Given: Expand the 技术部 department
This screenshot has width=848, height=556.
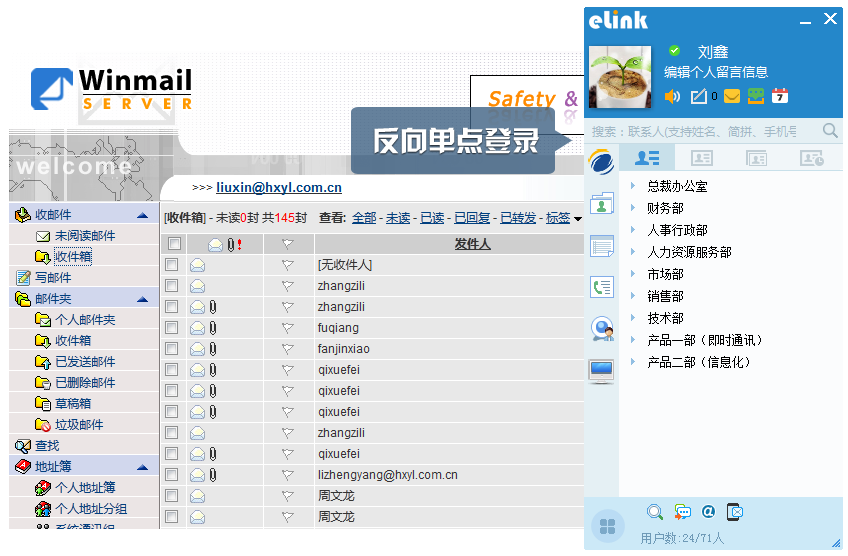Looking at the screenshot, I should (x=632, y=317).
